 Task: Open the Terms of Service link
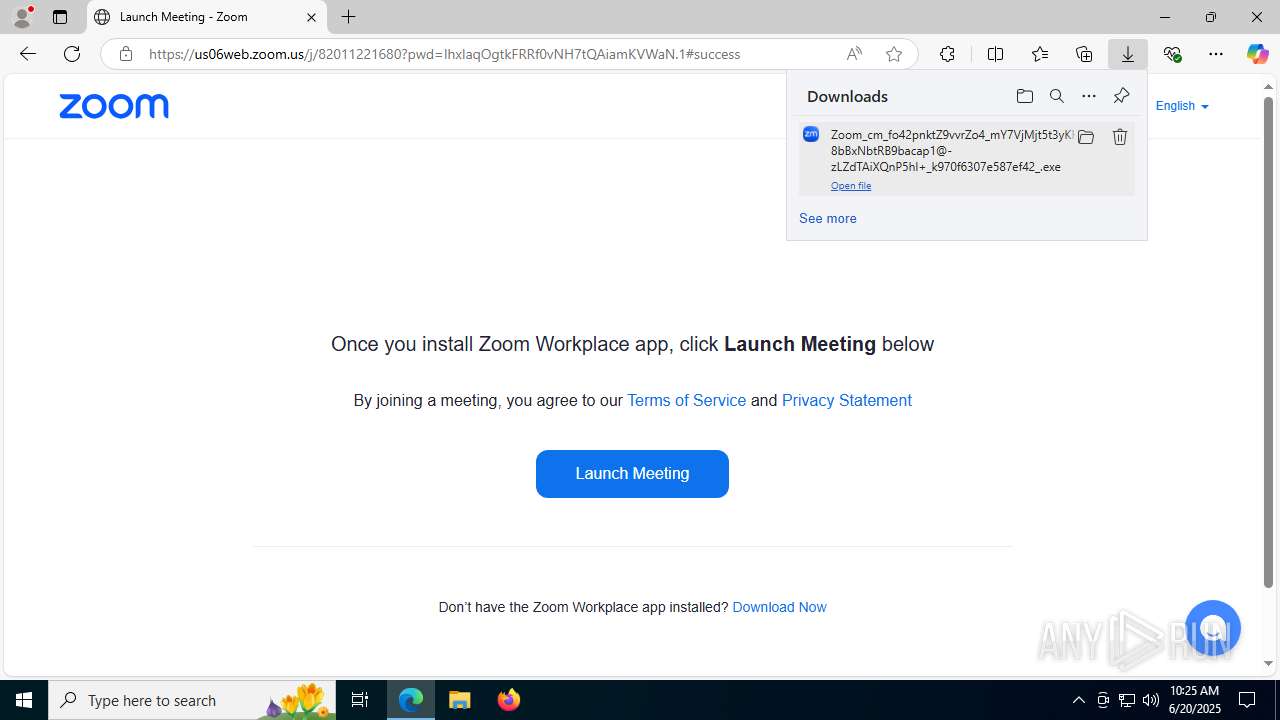[x=686, y=400]
